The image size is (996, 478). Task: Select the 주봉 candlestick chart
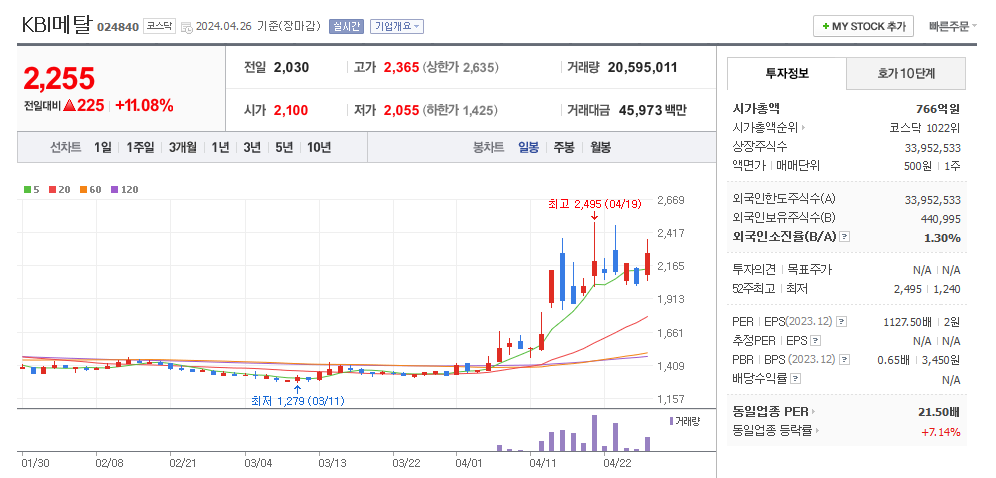coord(564,147)
